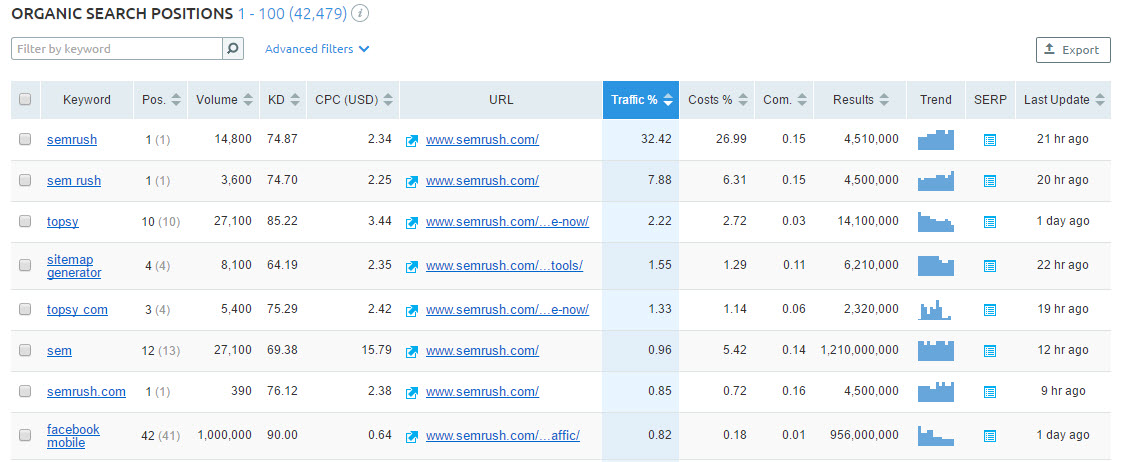
Task: Check the box for semrush.com row
Action: click(x=25, y=391)
